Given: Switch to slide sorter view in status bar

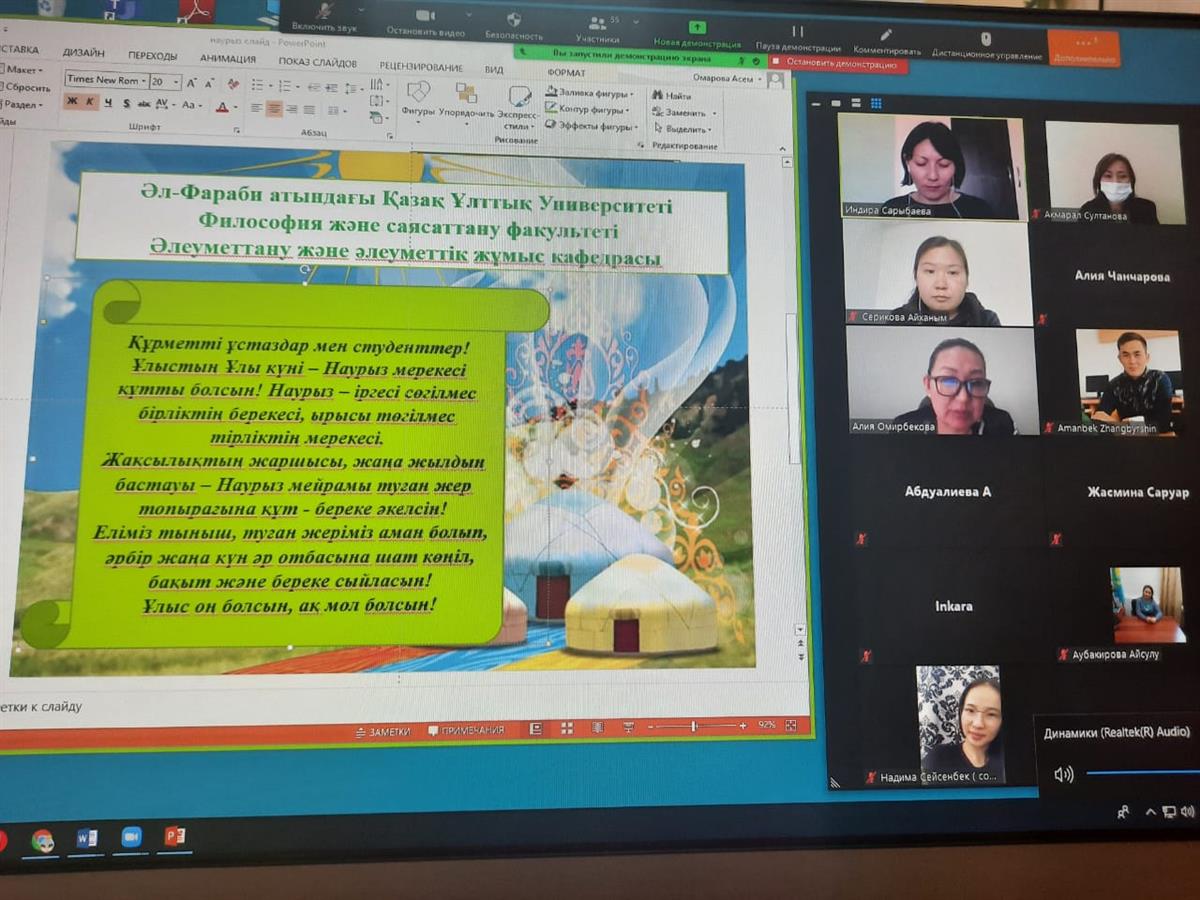Looking at the screenshot, I should 567,728.
